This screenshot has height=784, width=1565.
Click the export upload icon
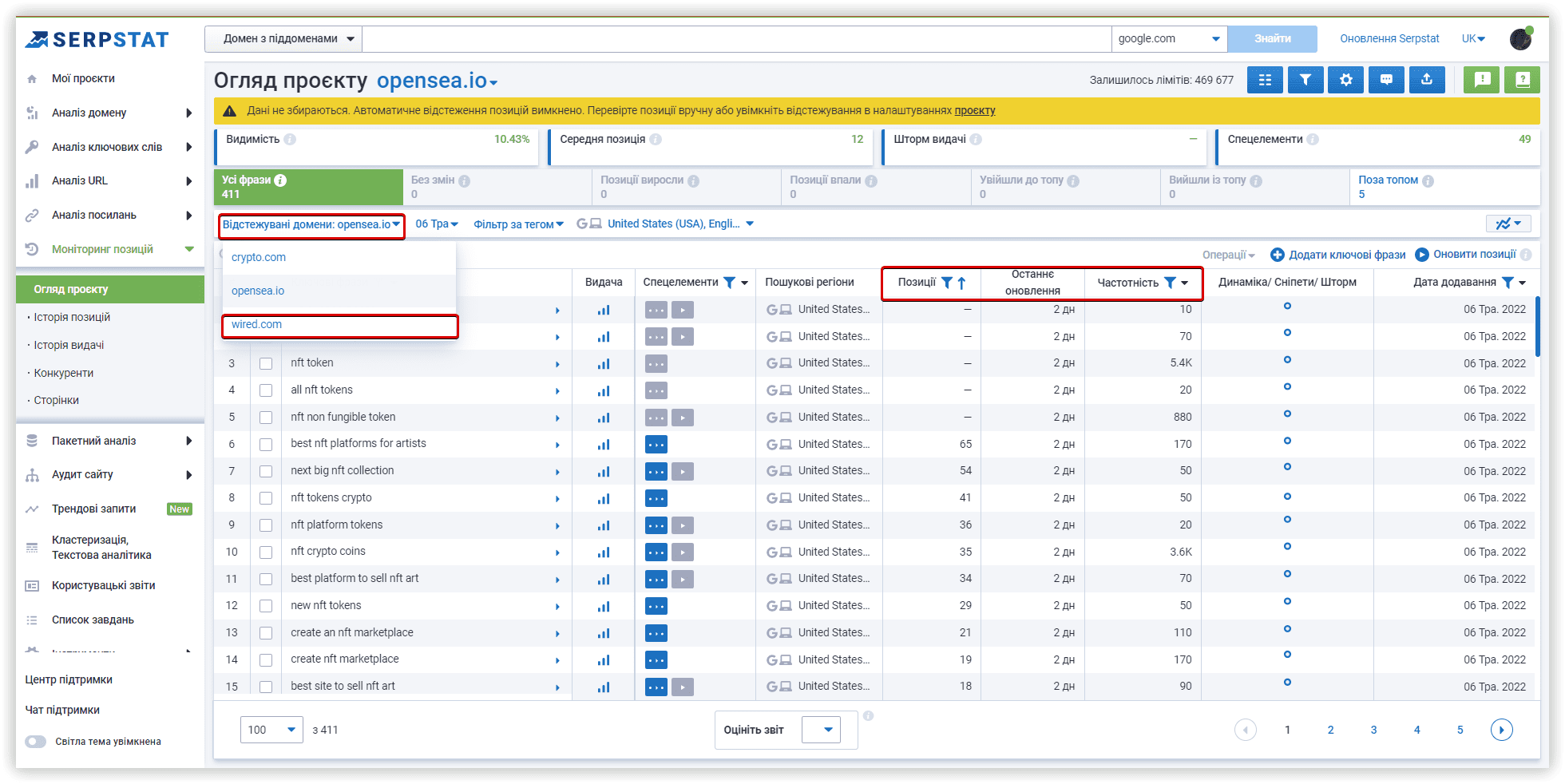(x=1427, y=80)
